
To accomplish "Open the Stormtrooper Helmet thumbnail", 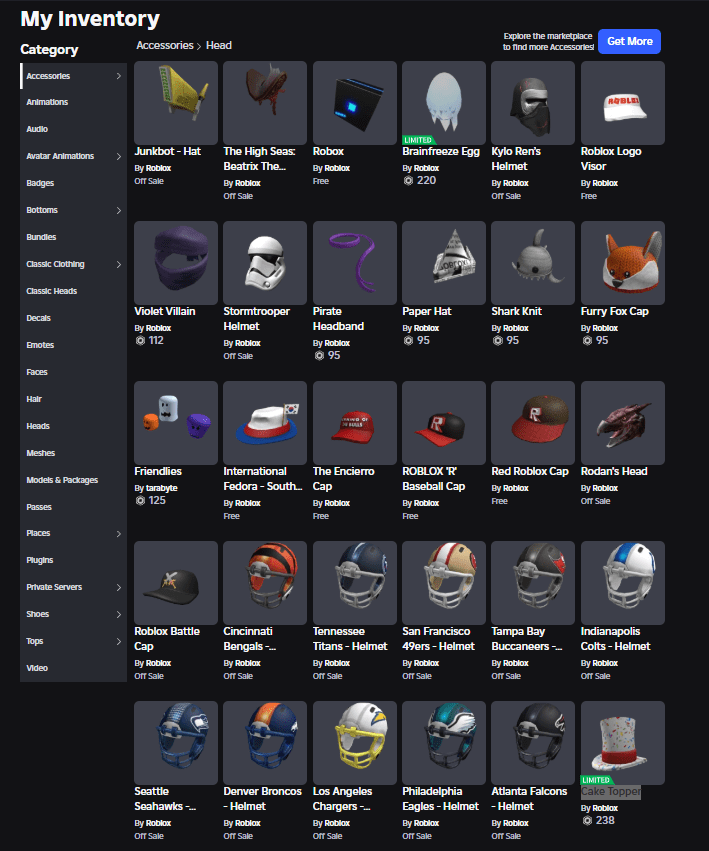I will (265, 263).
